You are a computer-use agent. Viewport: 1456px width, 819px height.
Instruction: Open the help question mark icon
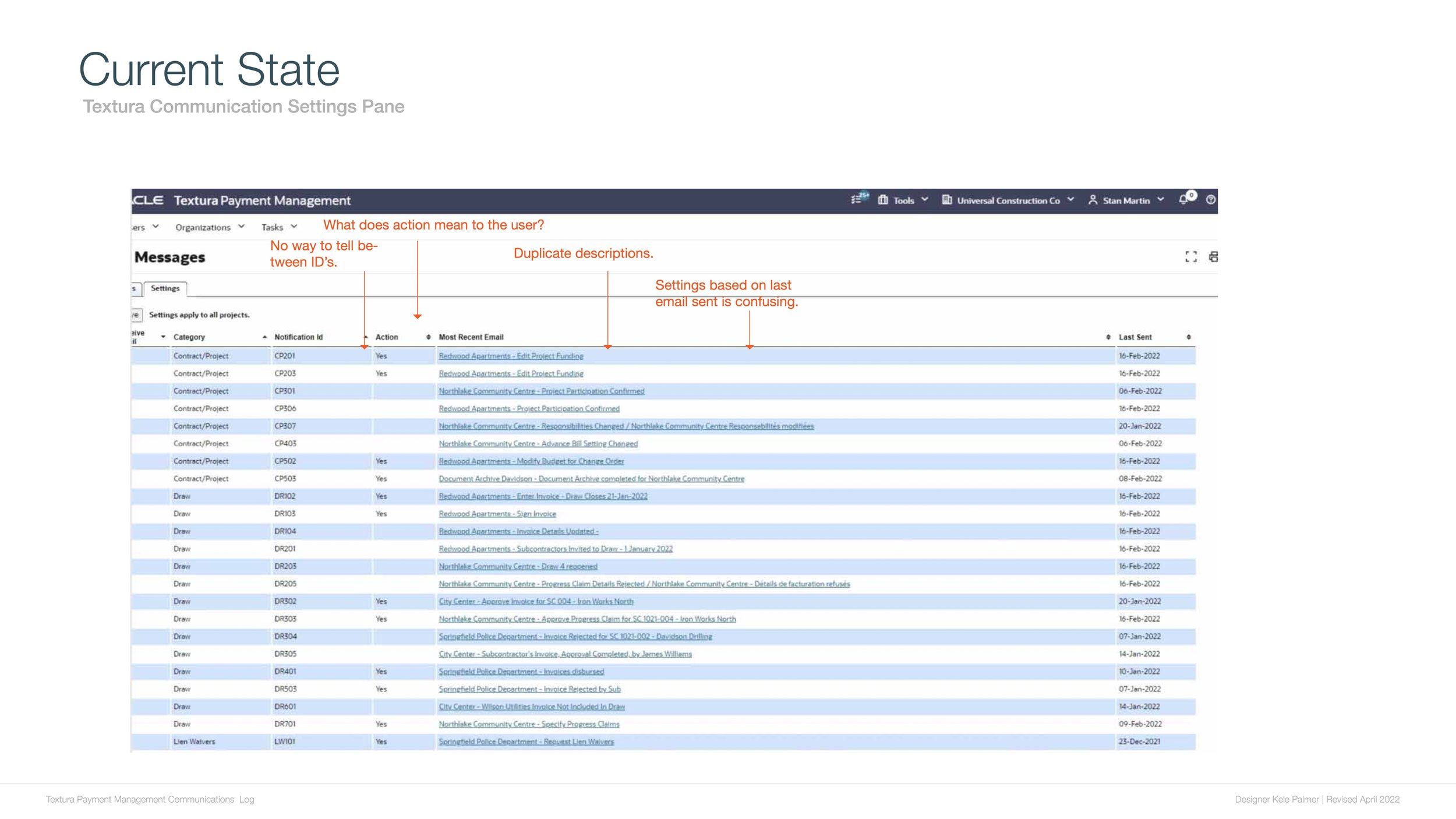(1211, 200)
